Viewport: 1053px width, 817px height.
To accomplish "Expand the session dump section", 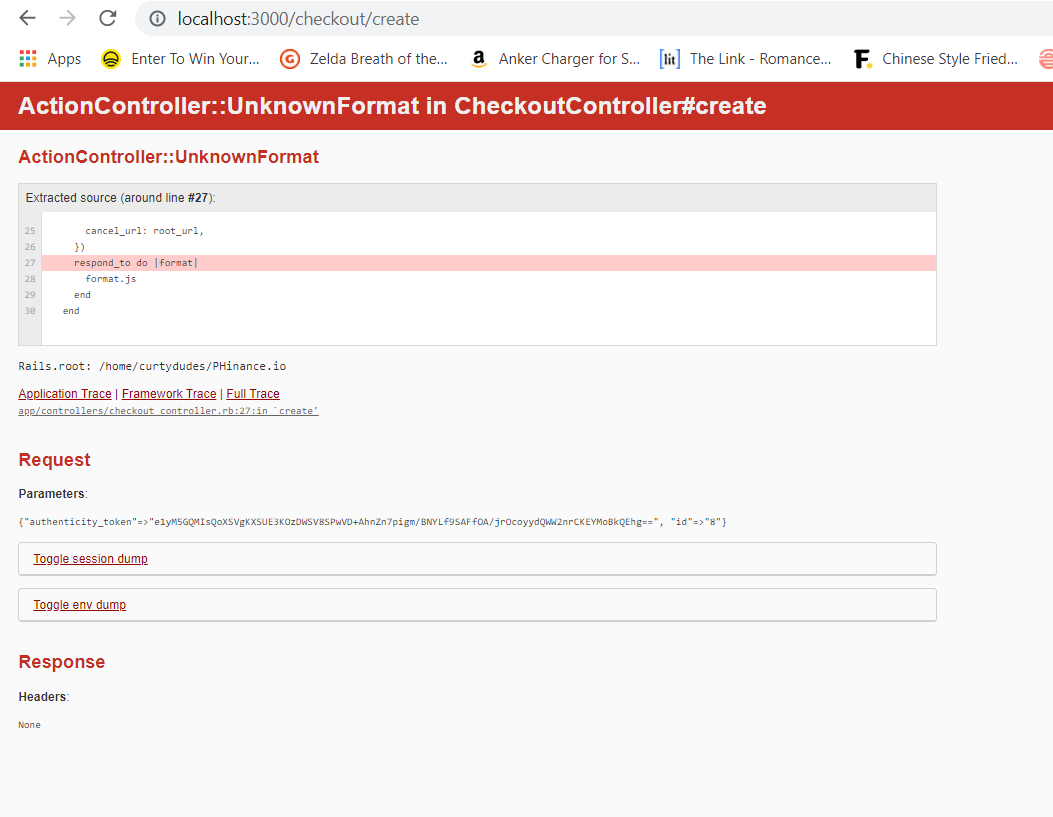I will pos(90,558).
